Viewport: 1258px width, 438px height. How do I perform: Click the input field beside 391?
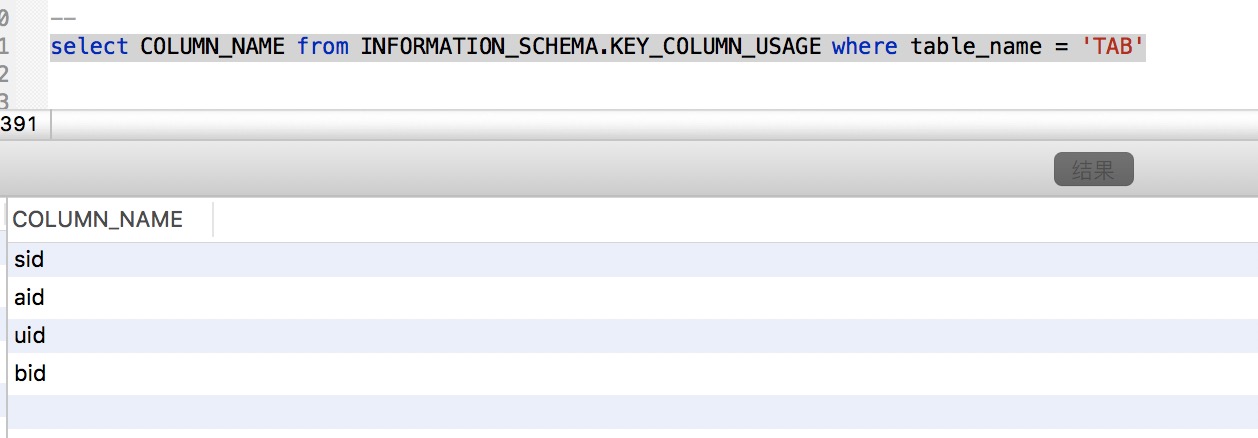tap(654, 124)
